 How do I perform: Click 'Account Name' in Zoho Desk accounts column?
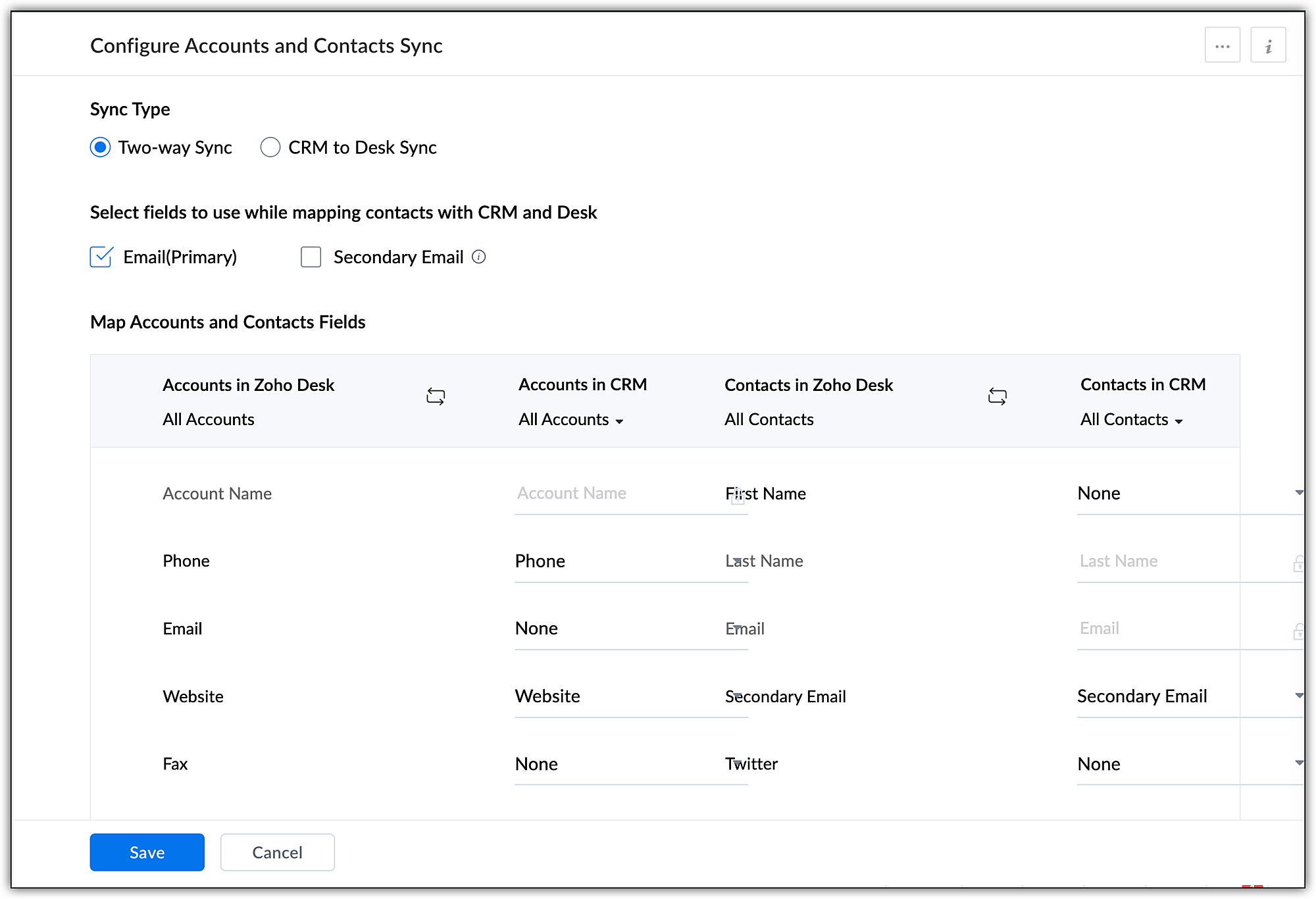217,494
